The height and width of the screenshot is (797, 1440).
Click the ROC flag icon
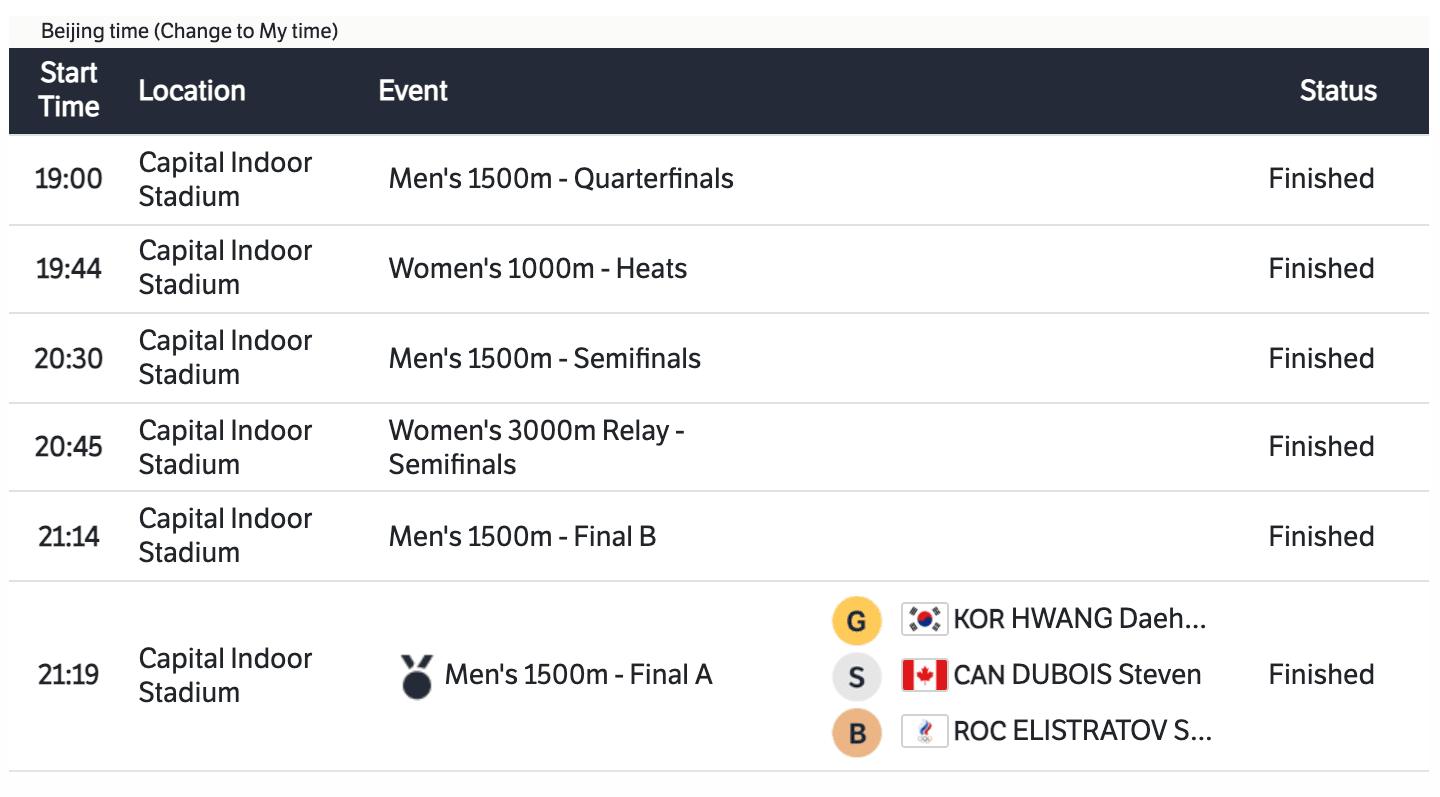tap(924, 731)
